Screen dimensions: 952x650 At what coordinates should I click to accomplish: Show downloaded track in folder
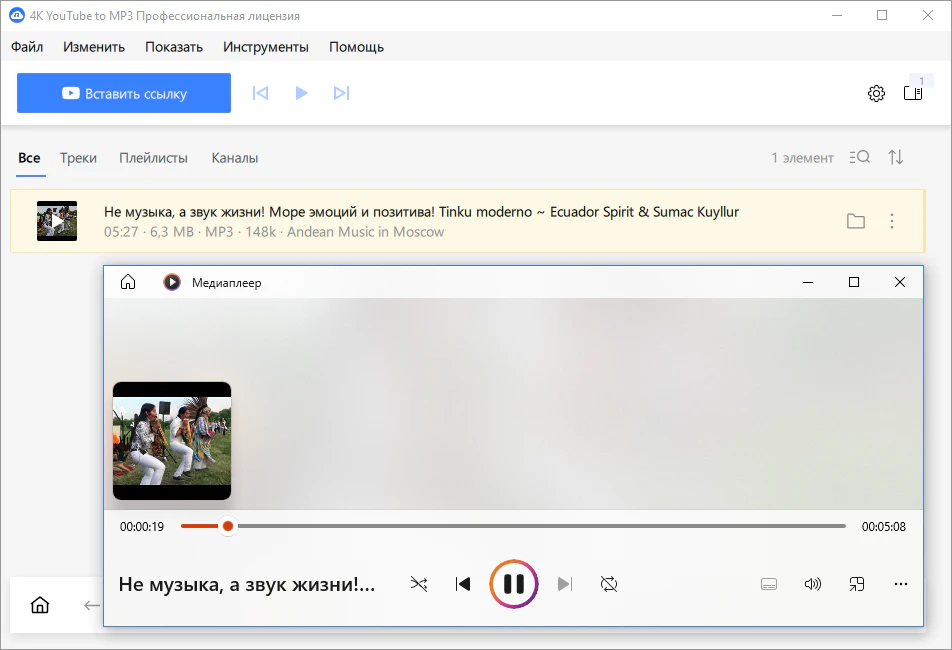[x=855, y=221]
